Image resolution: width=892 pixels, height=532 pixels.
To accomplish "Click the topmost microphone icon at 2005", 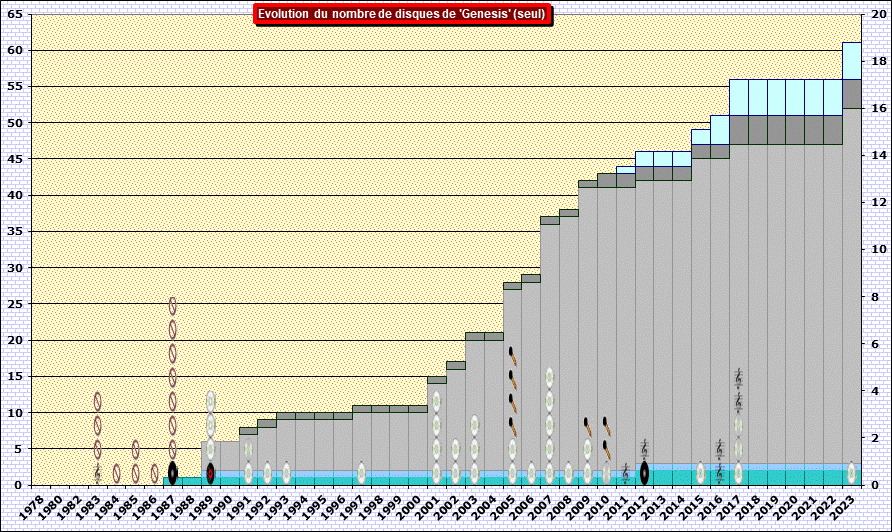I will (512, 356).
